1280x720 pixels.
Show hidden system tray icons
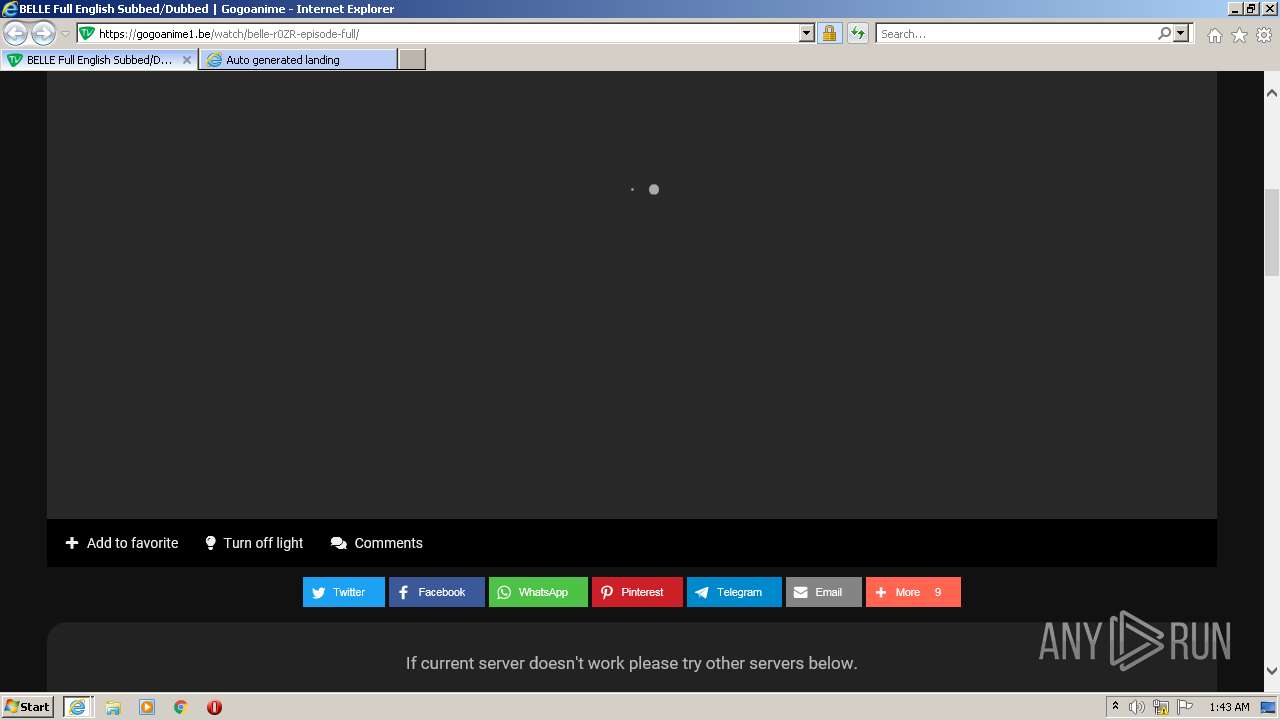[1115, 707]
